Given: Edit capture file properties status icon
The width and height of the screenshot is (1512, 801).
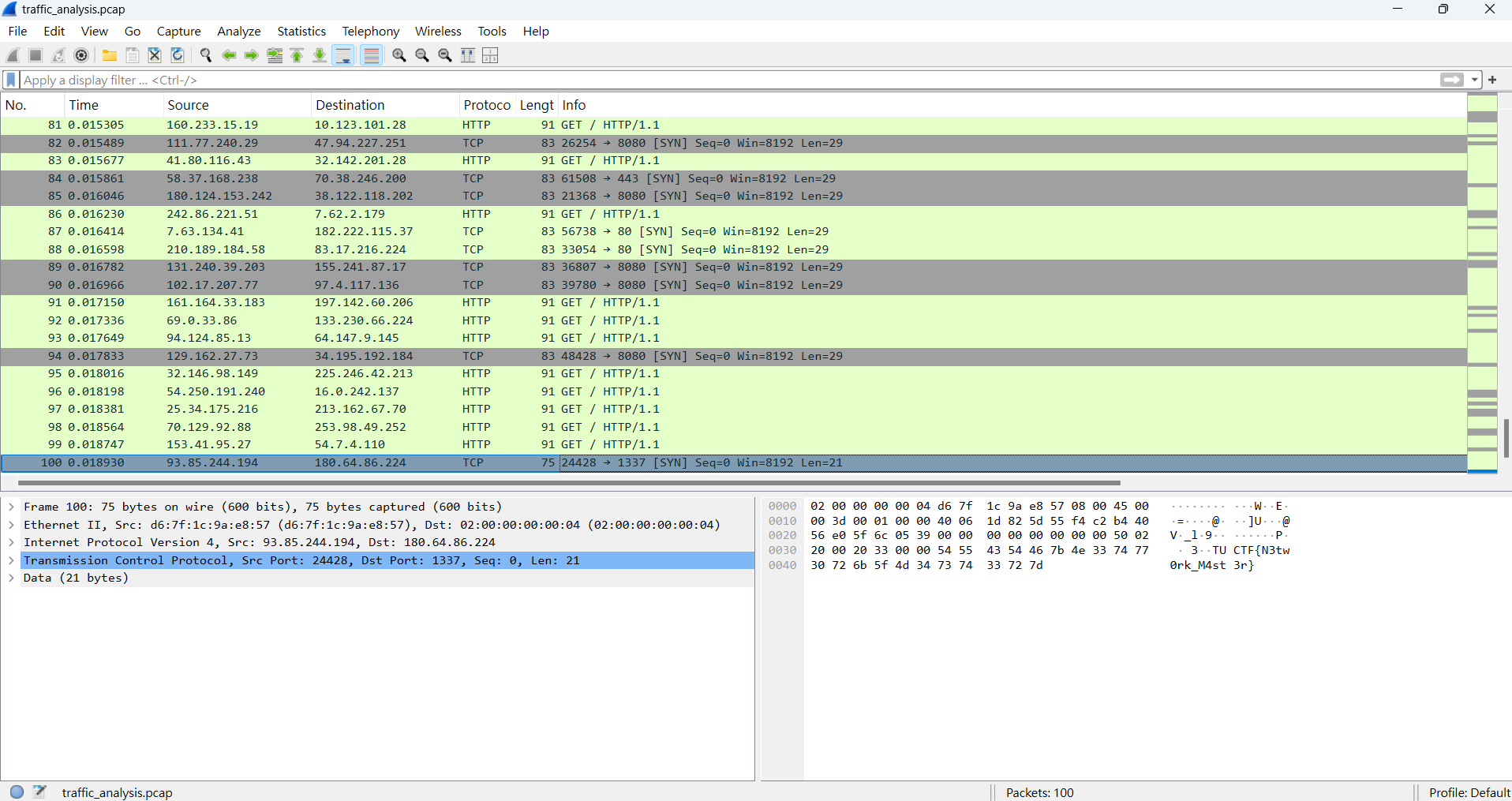Looking at the screenshot, I should pyautogui.click(x=39, y=792).
